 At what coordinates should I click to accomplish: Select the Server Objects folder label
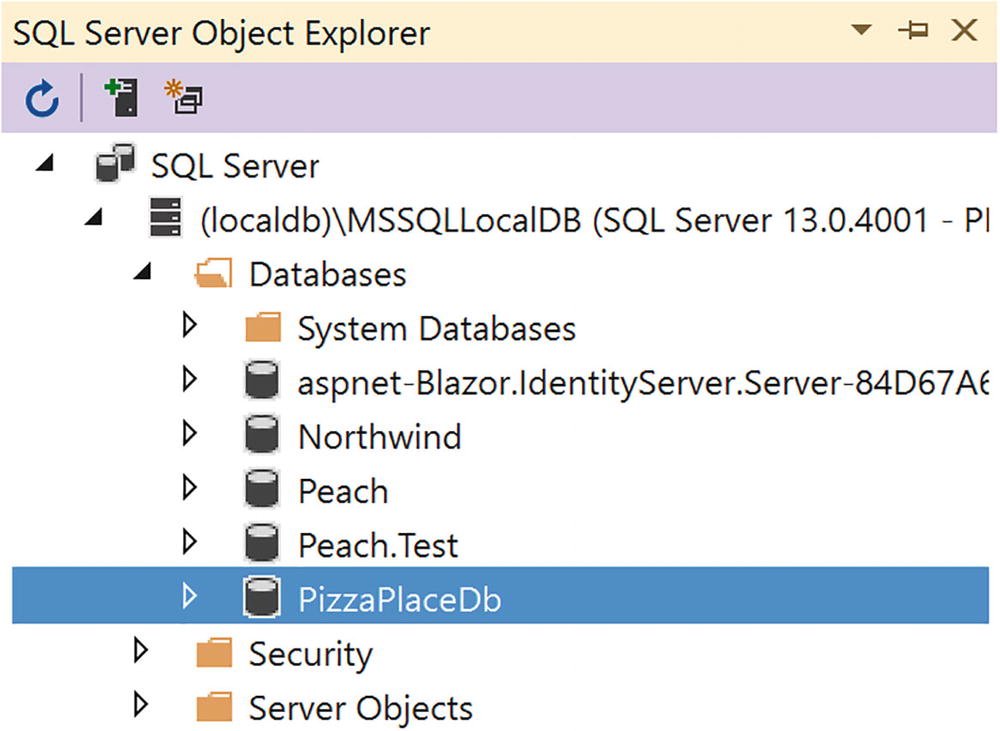click(x=360, y=708)
